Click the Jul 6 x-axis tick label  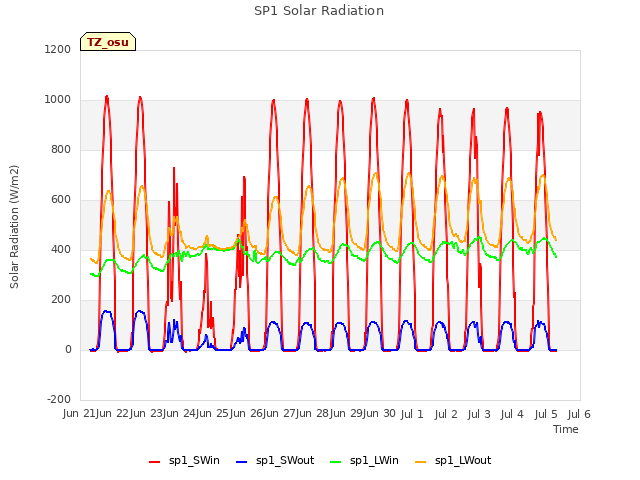(x=579, y=414)
